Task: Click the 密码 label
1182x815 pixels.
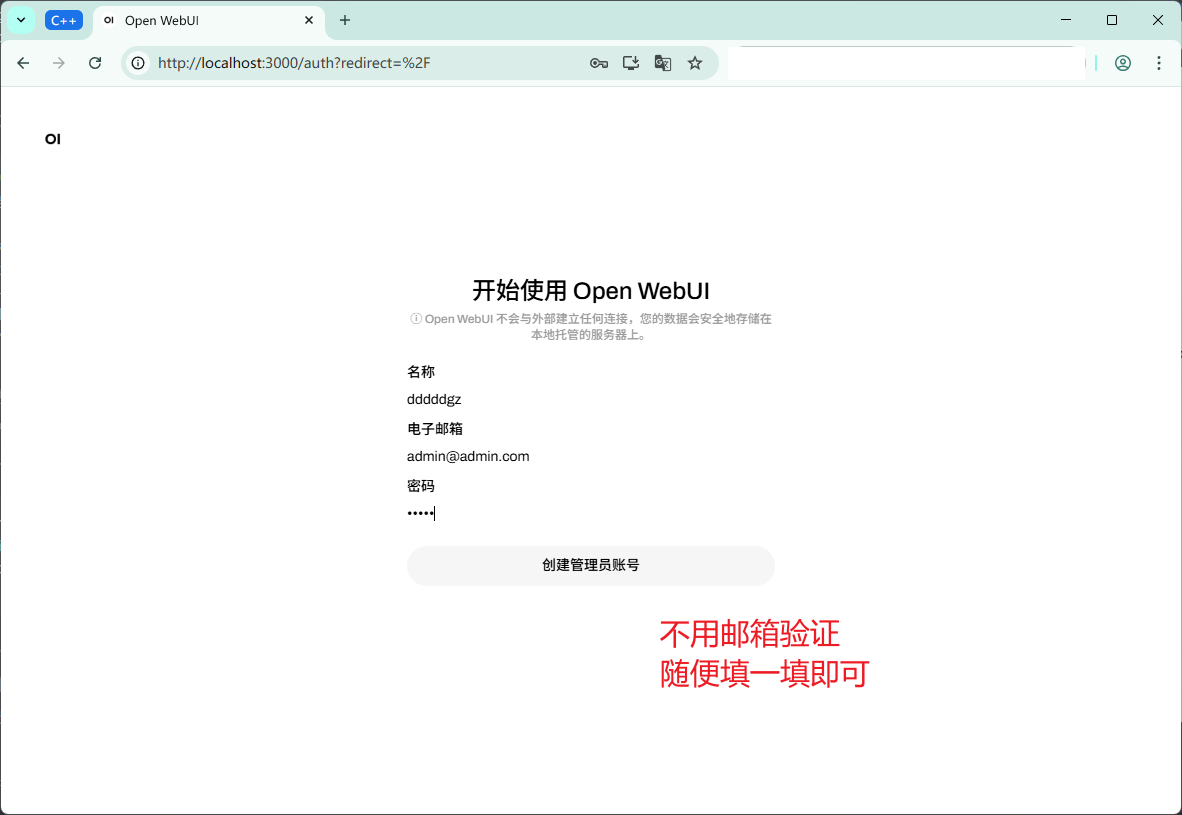Action: pyautogui.click(x=421, y=486)
